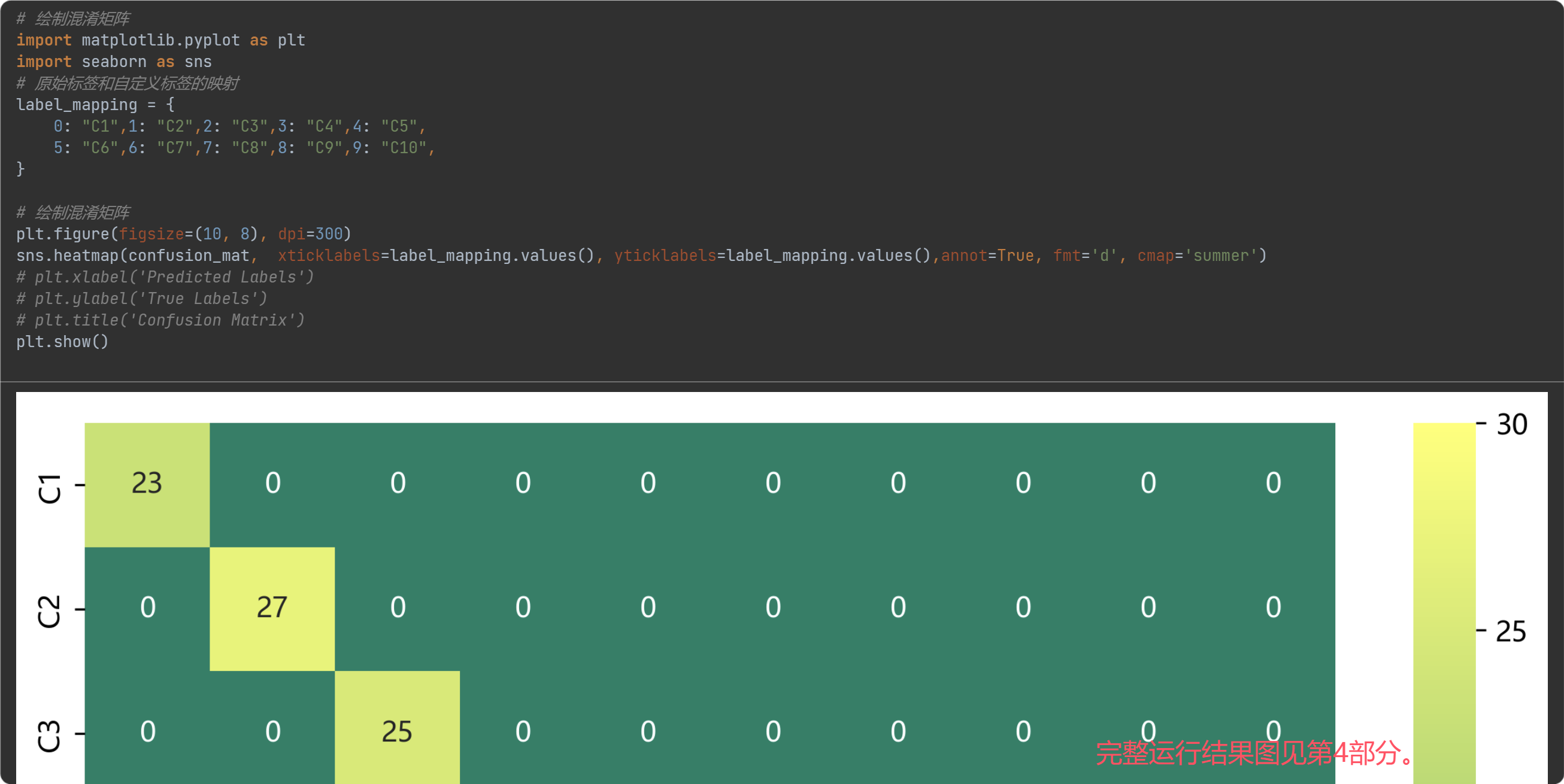Click the red Chinese watermark text
The height and width of the screenshot is (784, 1564).
click(1254, 753)
